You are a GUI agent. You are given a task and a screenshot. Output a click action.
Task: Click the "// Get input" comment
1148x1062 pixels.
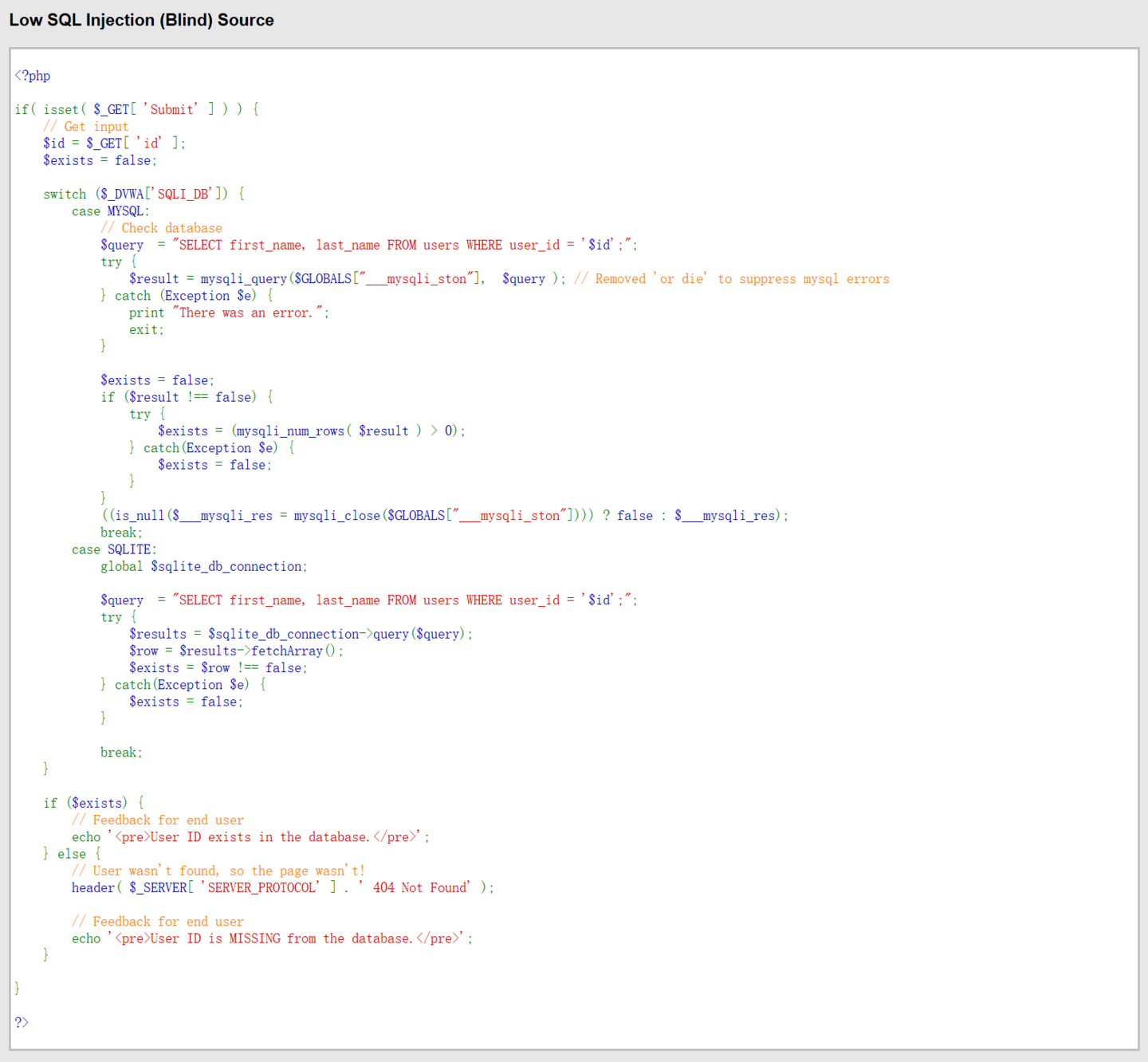click(85, 126)
